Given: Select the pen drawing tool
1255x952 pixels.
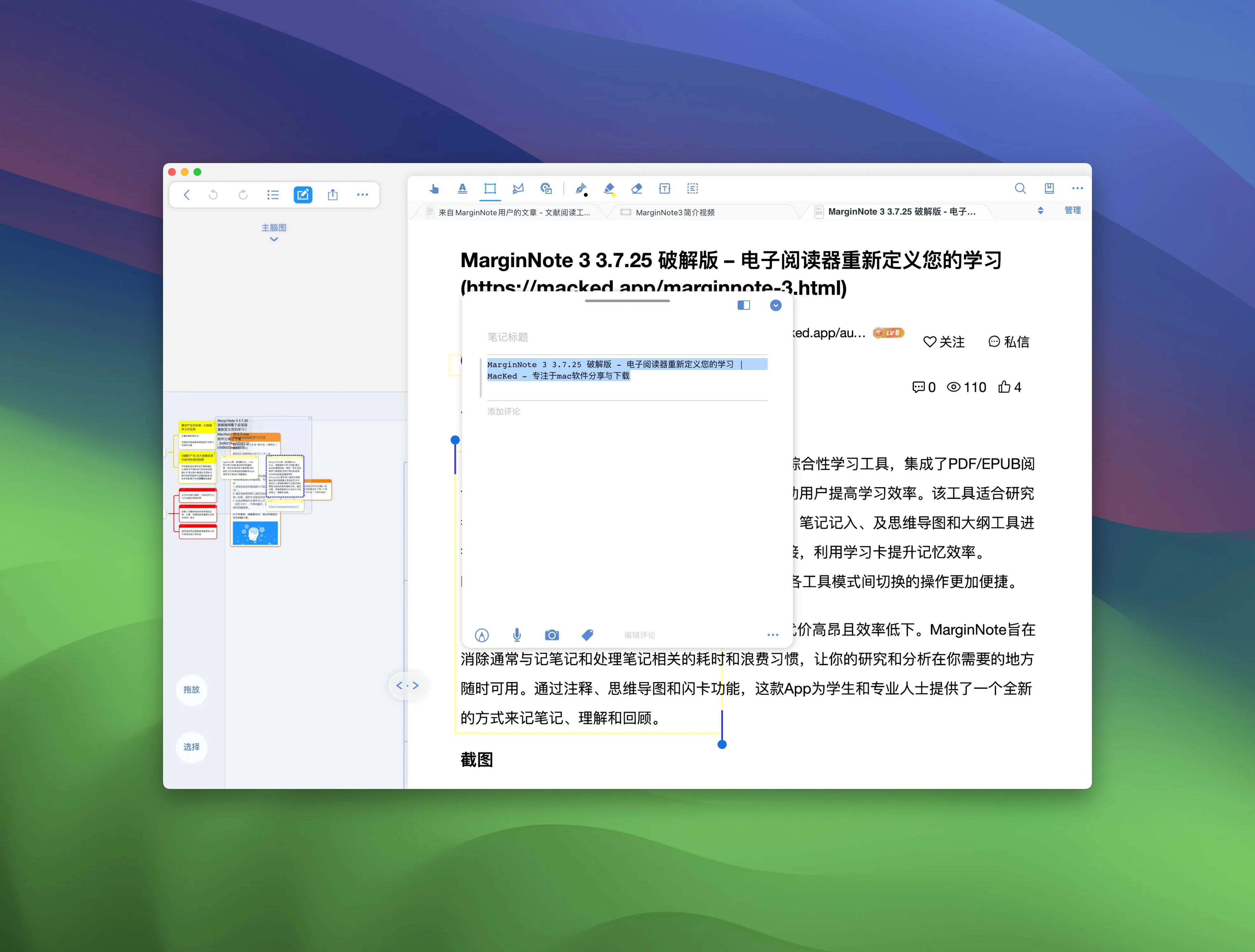Looking at the screenshot, I should coord(580,189).
